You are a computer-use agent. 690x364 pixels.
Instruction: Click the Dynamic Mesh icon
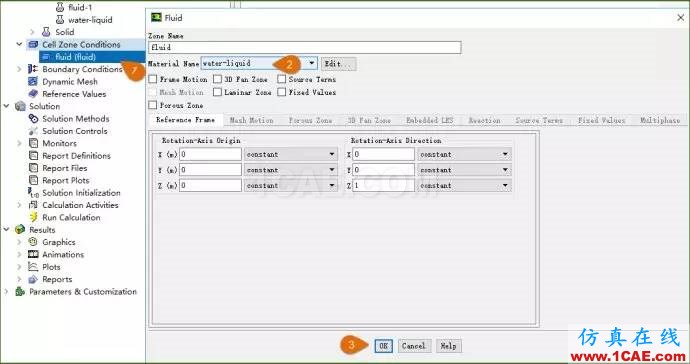point(33,81)
